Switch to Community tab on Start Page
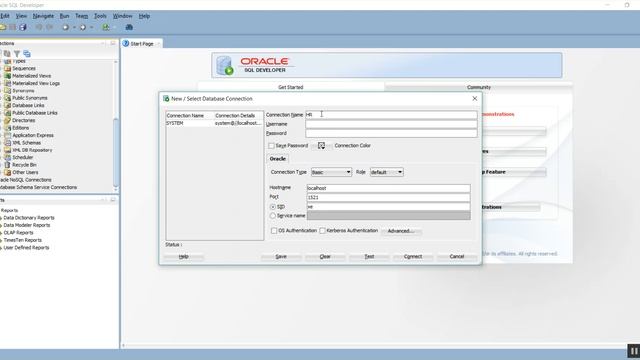This screenshot has height=360, width=640. click(x=478, y=87)
